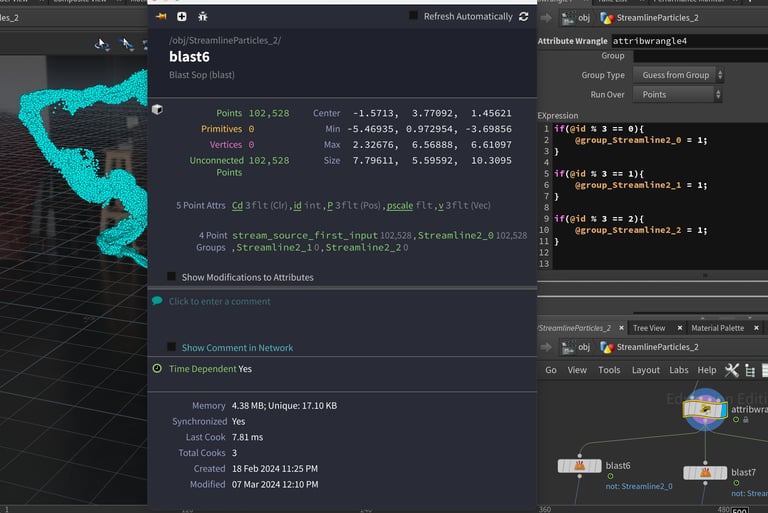Click the attribwrangle4 node name field
The width and height of the screenshot is (768, 513).
tap(689, 41)
